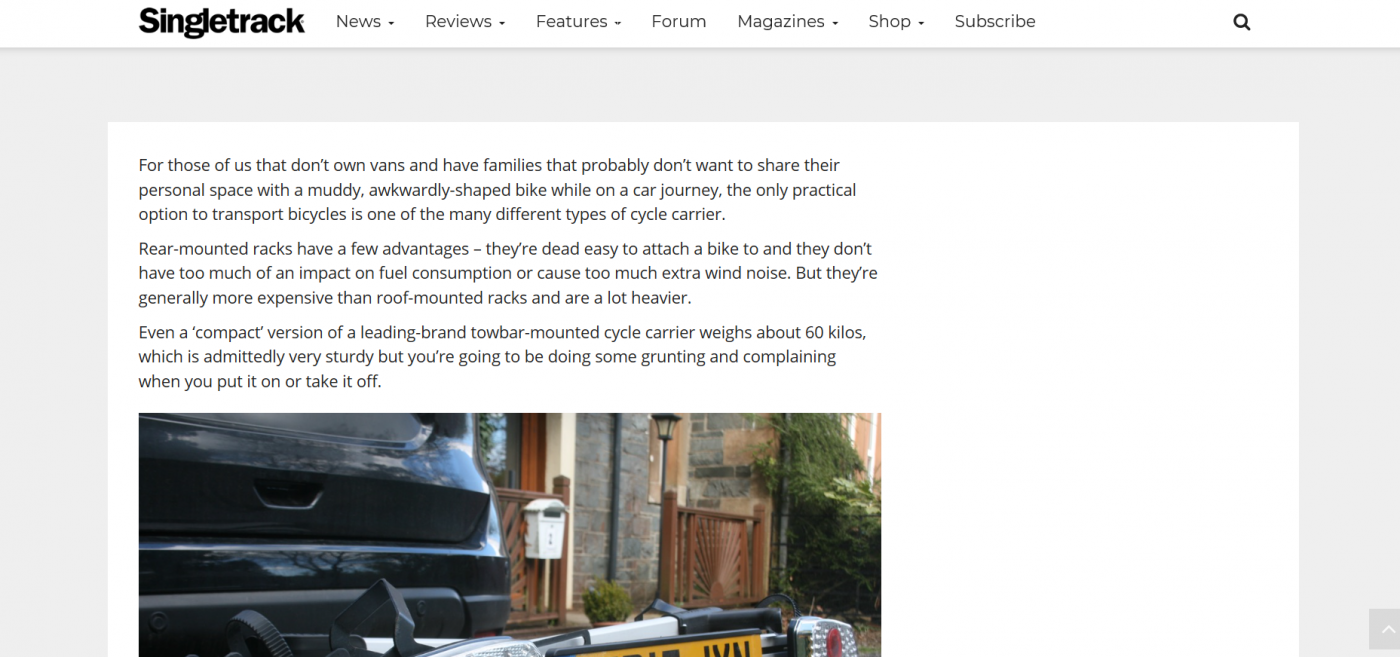Click the cycle carrier article photo

click(x=509, y=535)
